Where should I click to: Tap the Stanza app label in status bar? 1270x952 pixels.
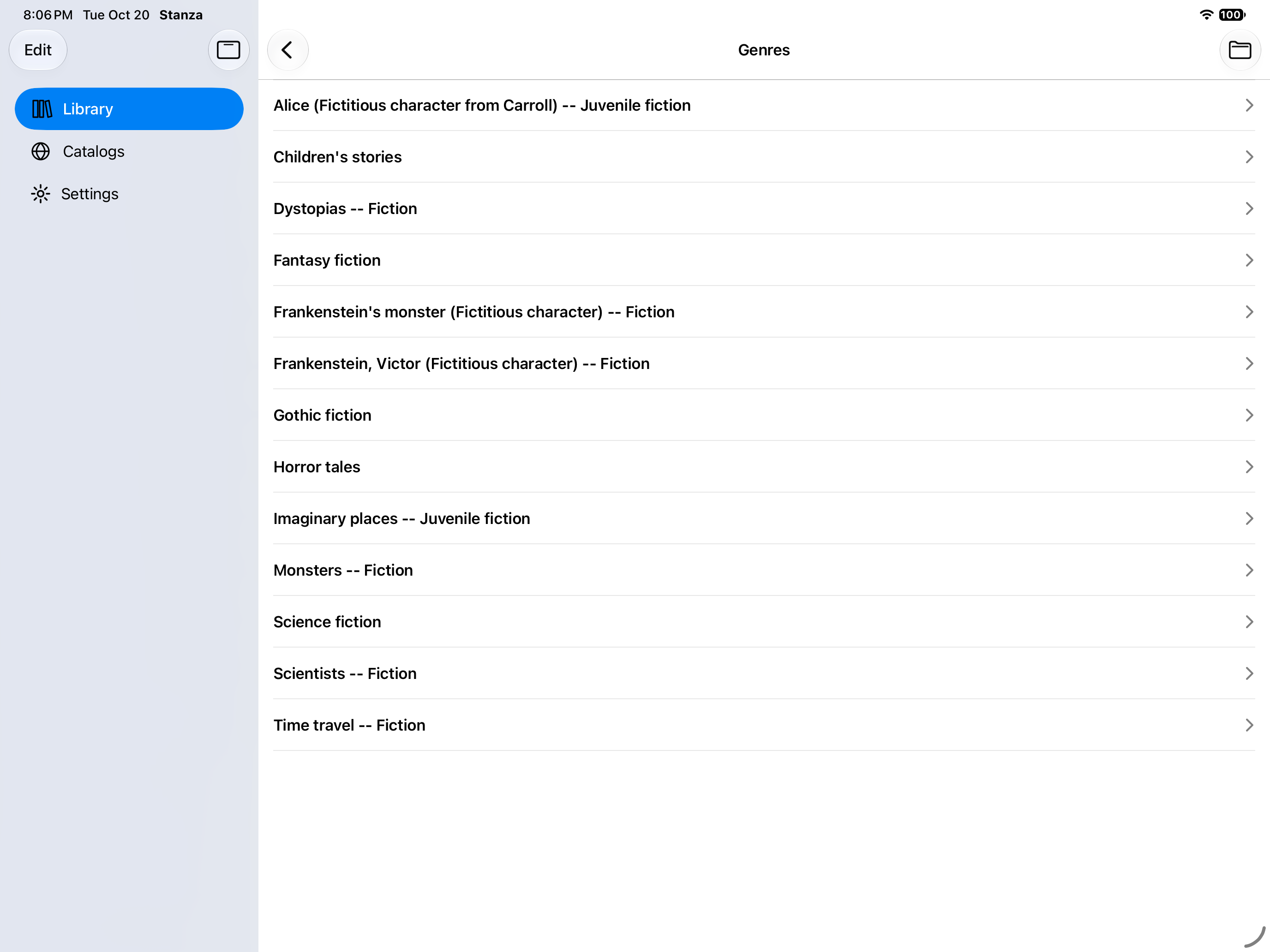181,15
